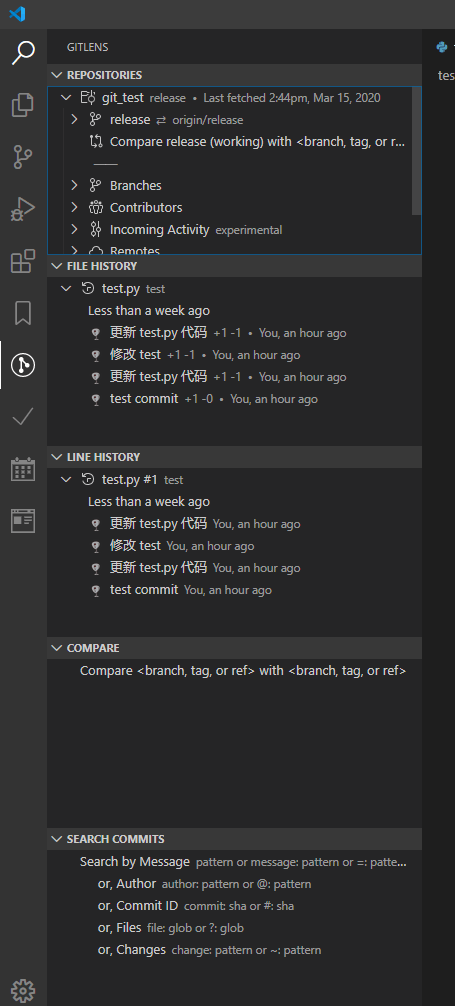Choose 'or, Author' search option
The image size is (455, 1006).
coord(126,883)
